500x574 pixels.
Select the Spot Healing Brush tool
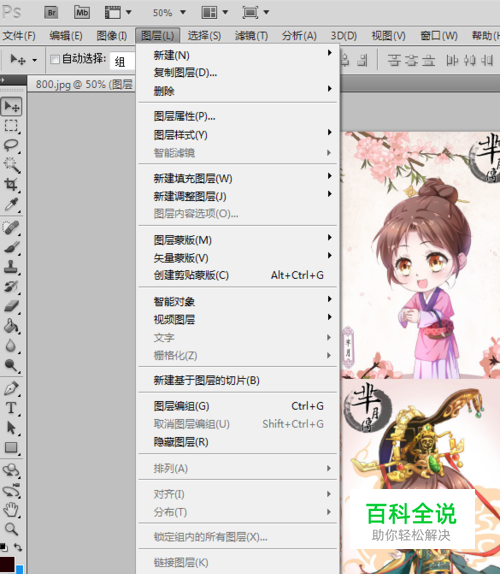[11, 228]
